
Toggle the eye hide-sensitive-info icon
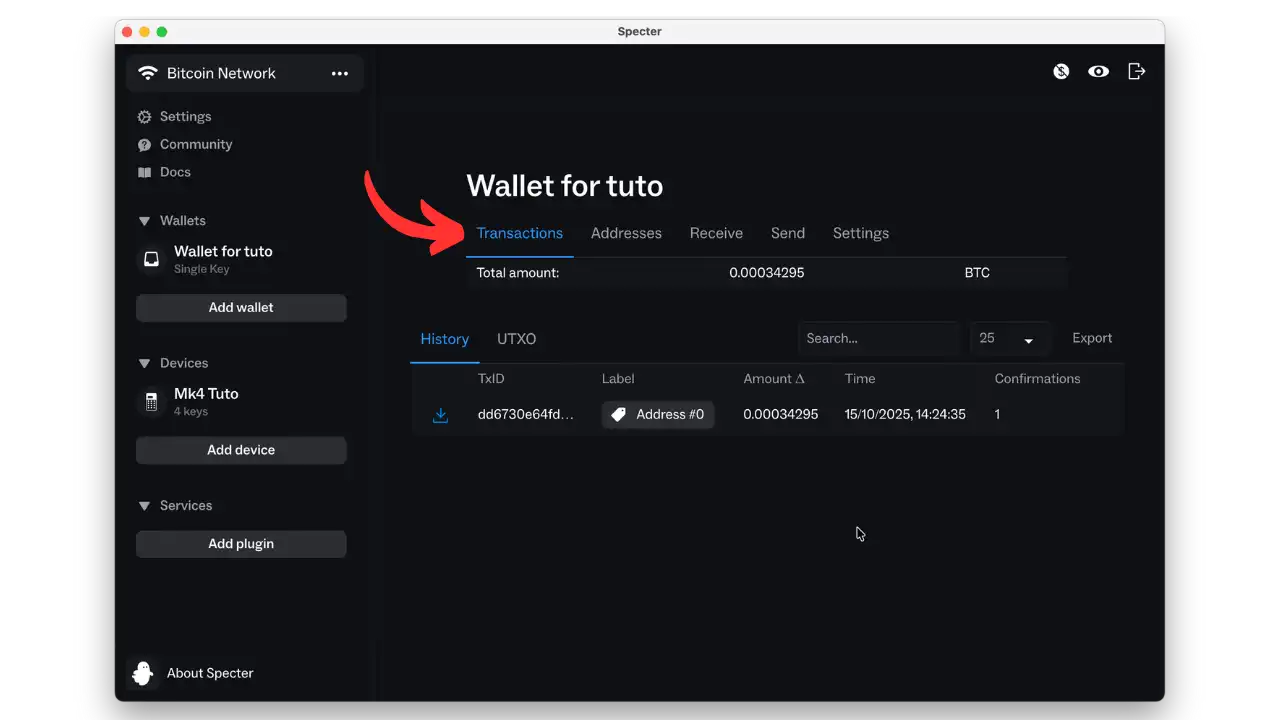point(1098,71)
